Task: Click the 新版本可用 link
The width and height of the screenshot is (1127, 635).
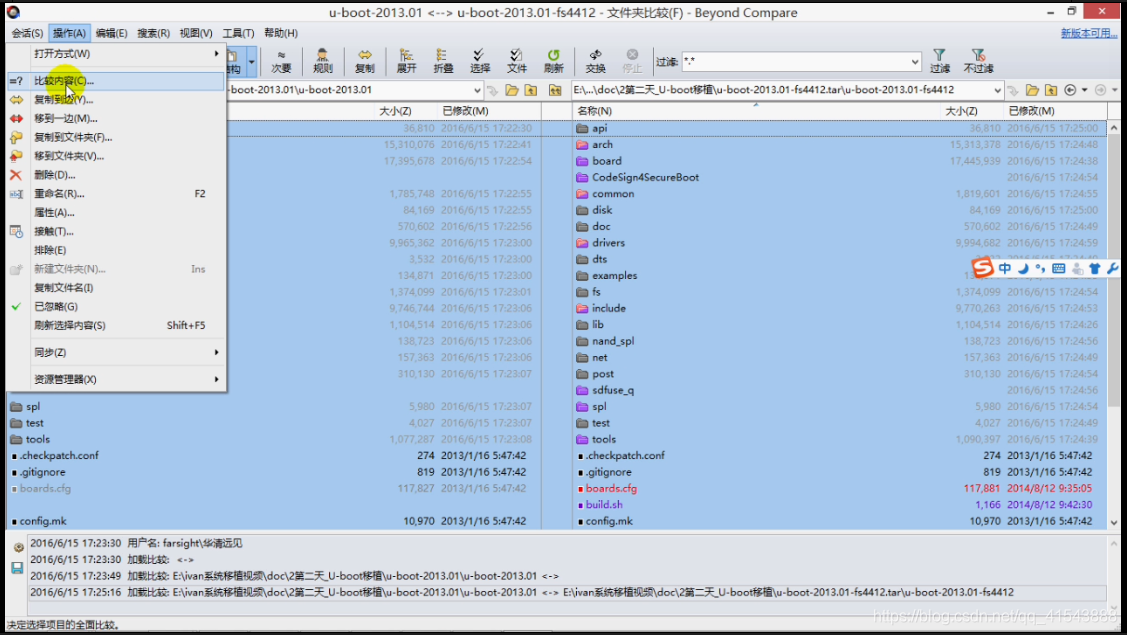Action: coord(1088,33)
